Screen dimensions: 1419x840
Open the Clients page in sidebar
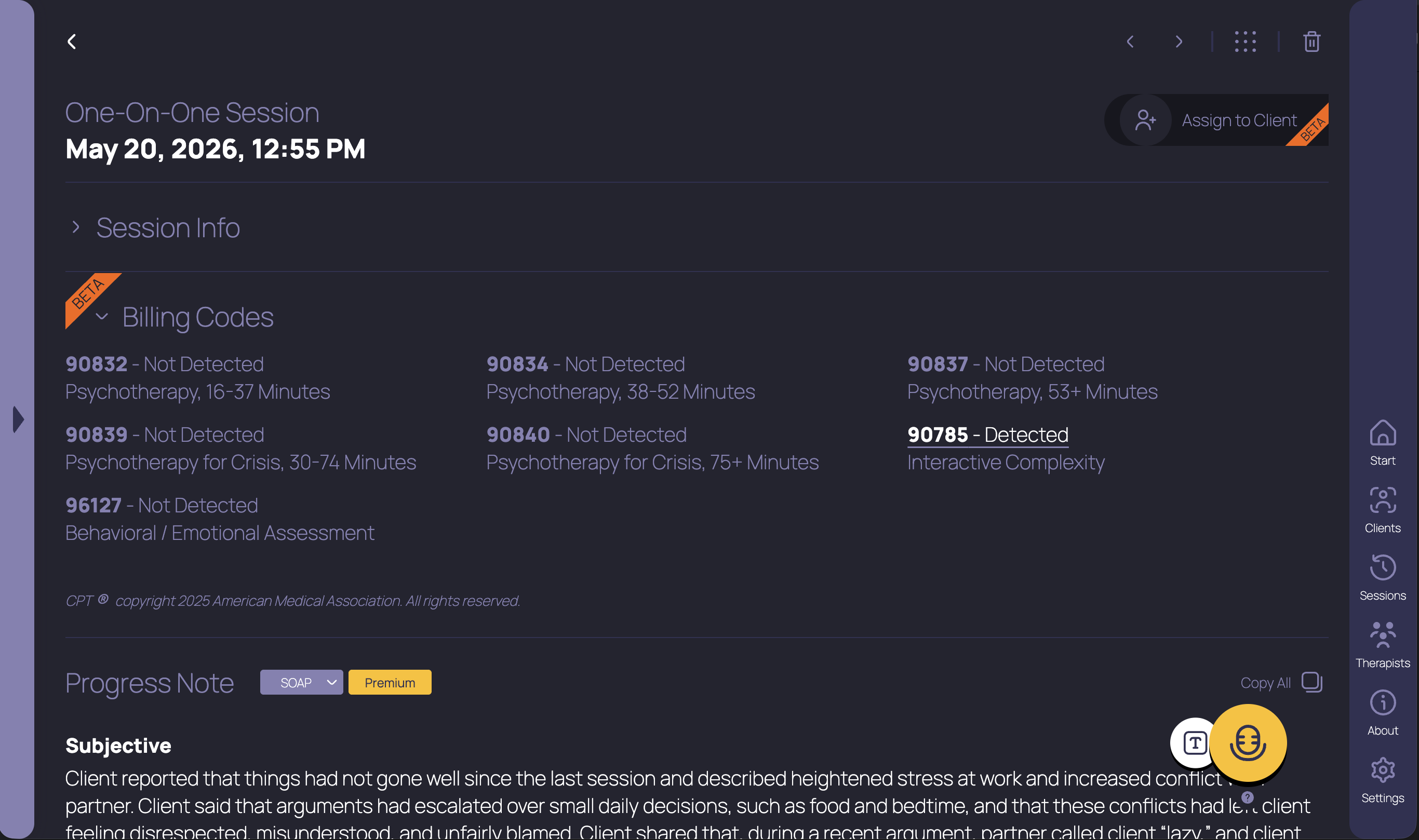point(1382,510)
